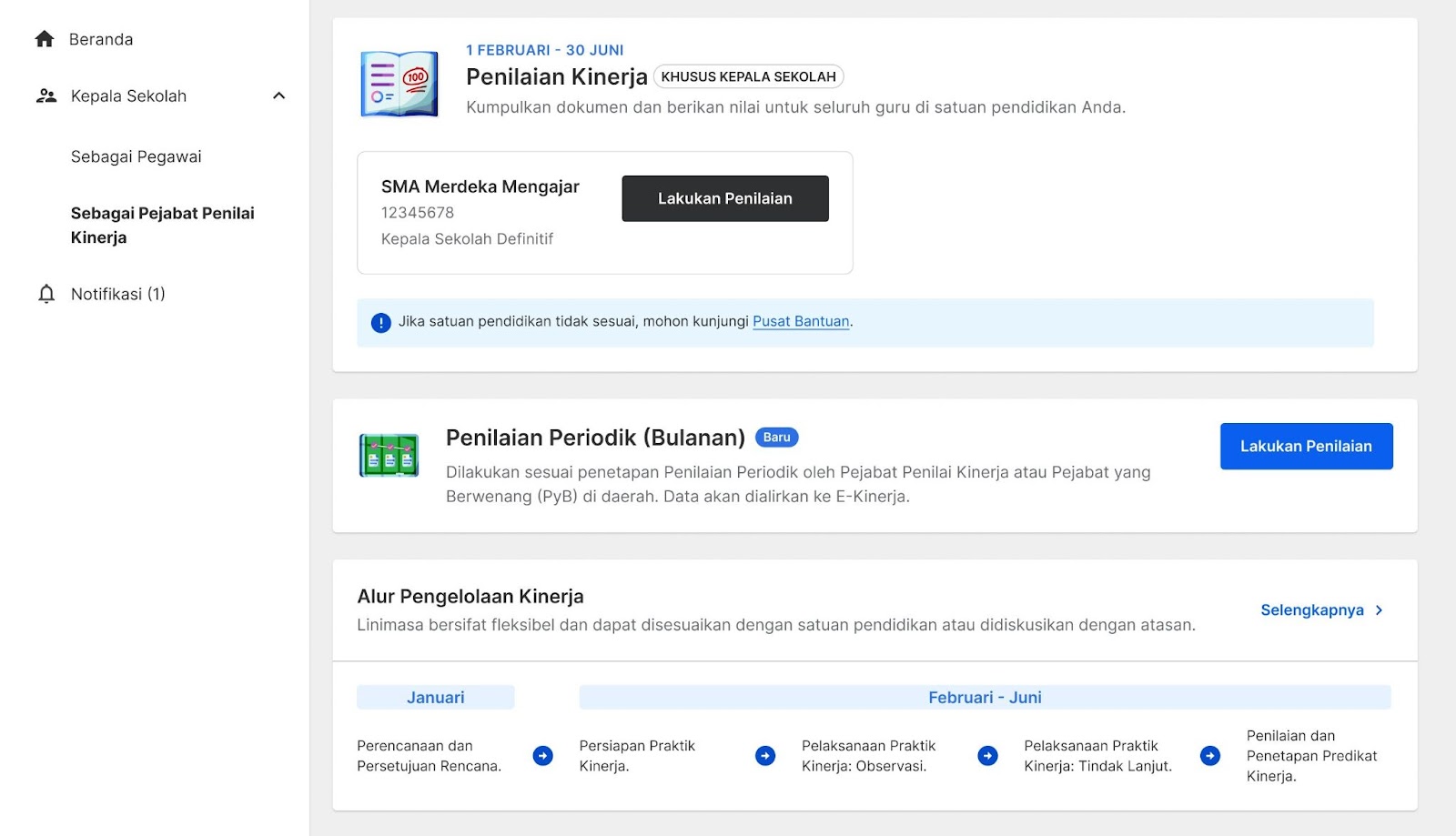
Task: Click the Beranda home icon
Action: tap(45, 39)
